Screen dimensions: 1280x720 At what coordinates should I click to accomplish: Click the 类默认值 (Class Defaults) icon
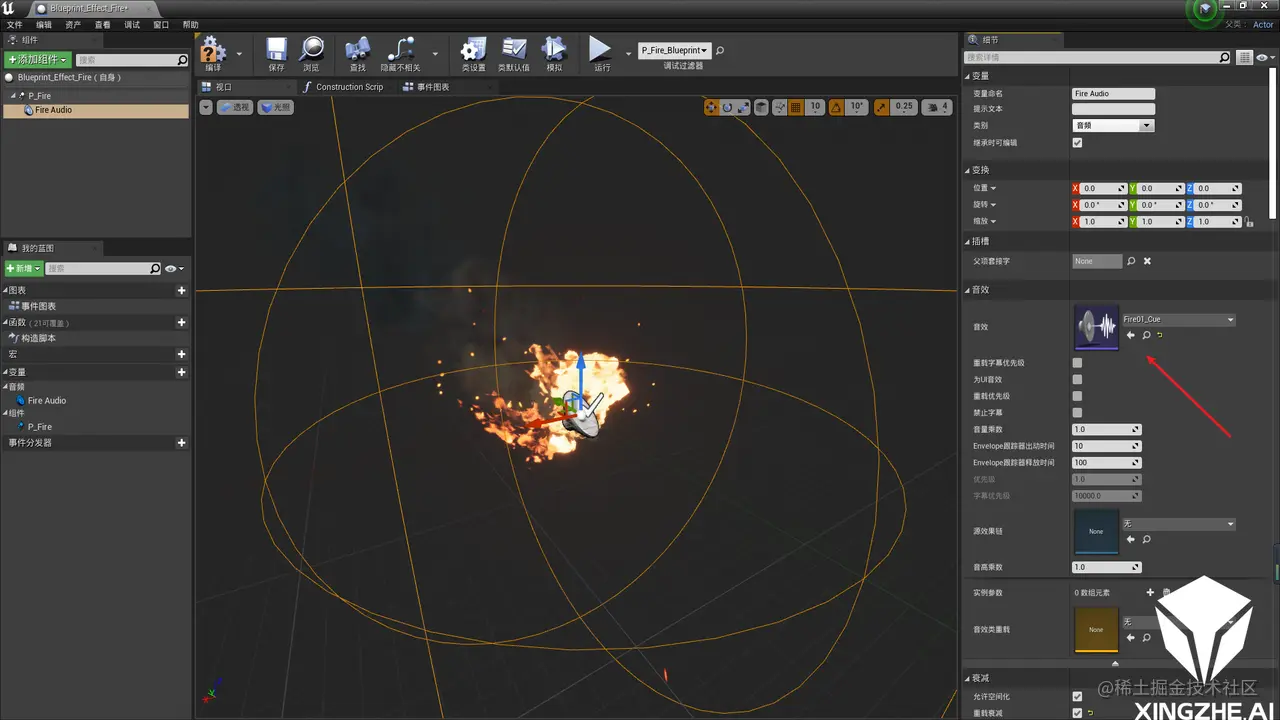(x=514, y=51)
